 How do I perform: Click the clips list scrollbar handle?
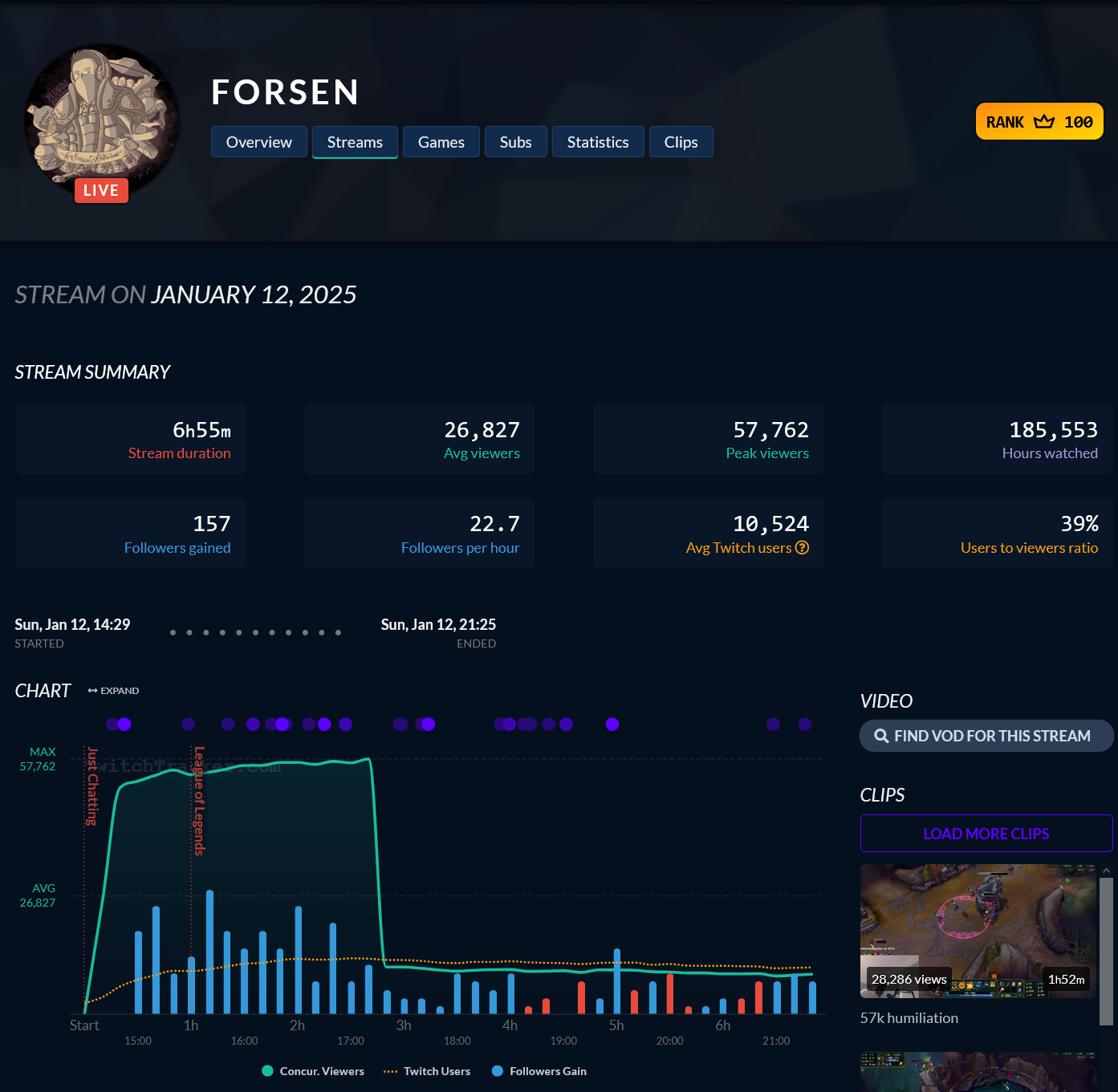pyautogui.click(x=1106, y=951)
